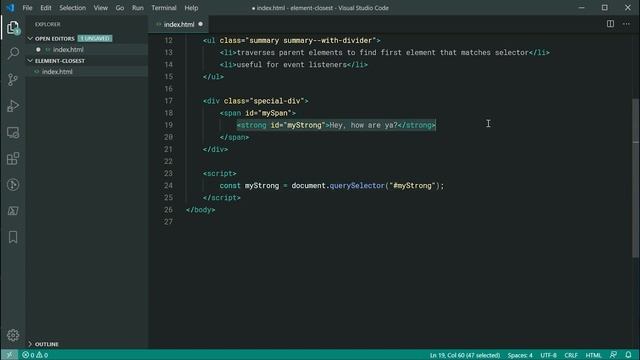This screenshot has height=360, width=640.
Task: Open the Help menu
Action: click(191, 8)
